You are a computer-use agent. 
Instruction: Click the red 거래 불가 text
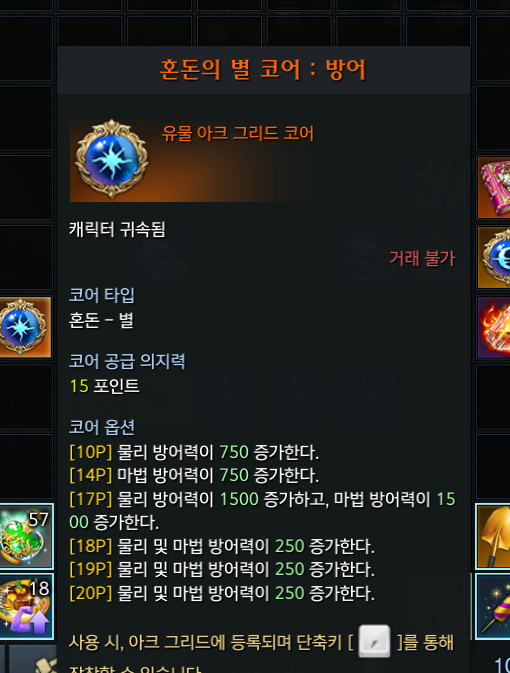pos(422,258)
